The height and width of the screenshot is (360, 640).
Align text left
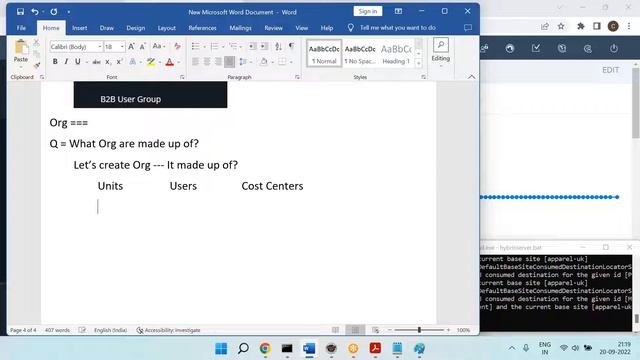pos(196,62)
